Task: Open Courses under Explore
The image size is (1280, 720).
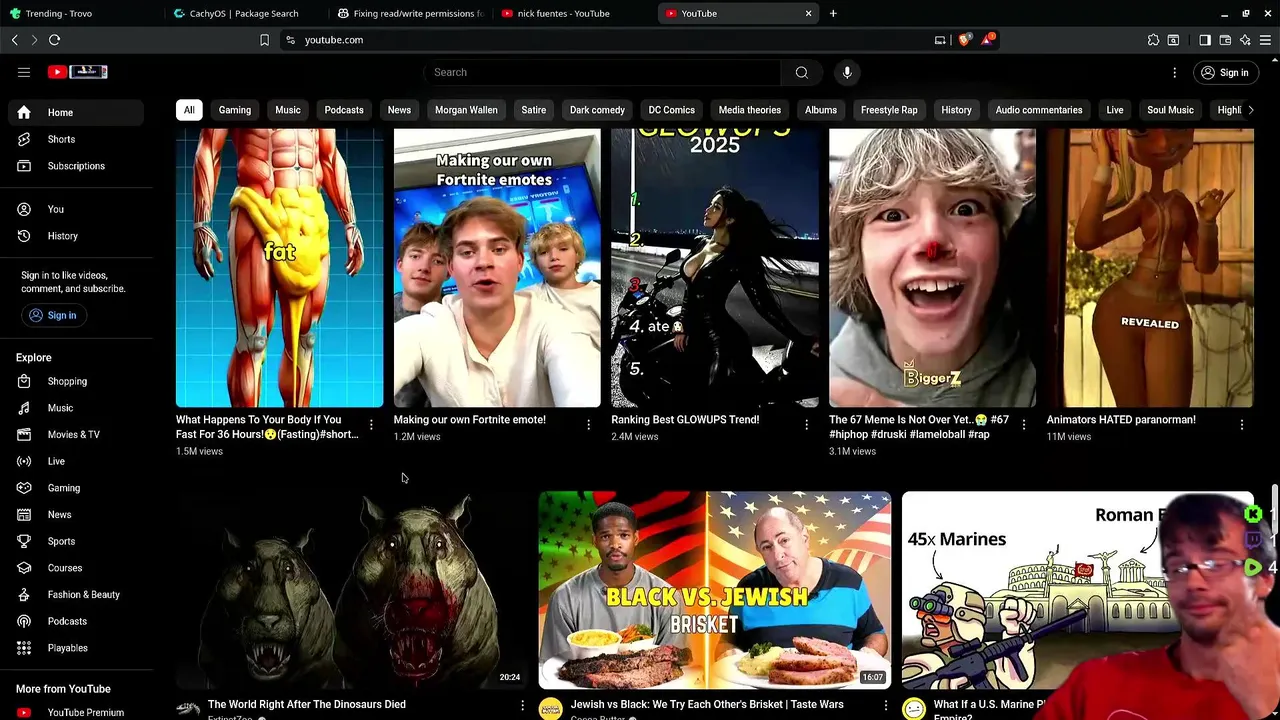Action: tap(76, 568)
